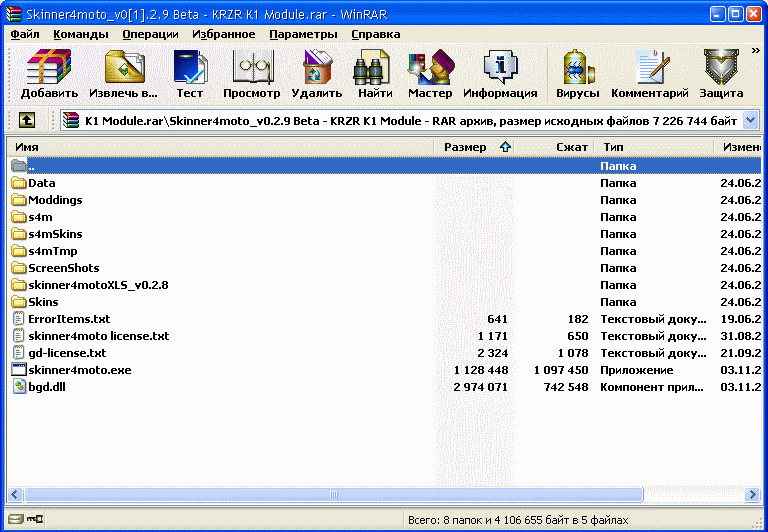This screenshot has width=768, height=532.
Task: Click the Найти binoculars icon
Action: click(371, 67)
